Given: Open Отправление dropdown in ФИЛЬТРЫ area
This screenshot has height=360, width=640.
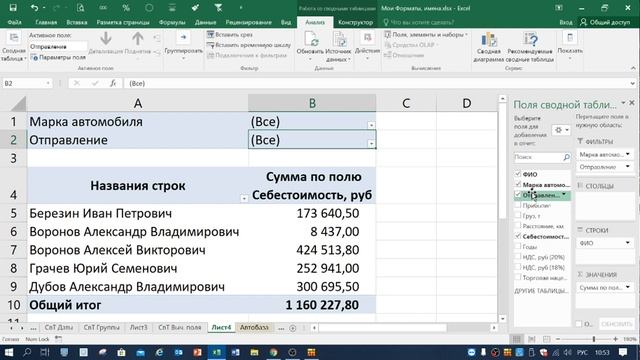Looking at the screenshot, I should [x=627, y=167].
